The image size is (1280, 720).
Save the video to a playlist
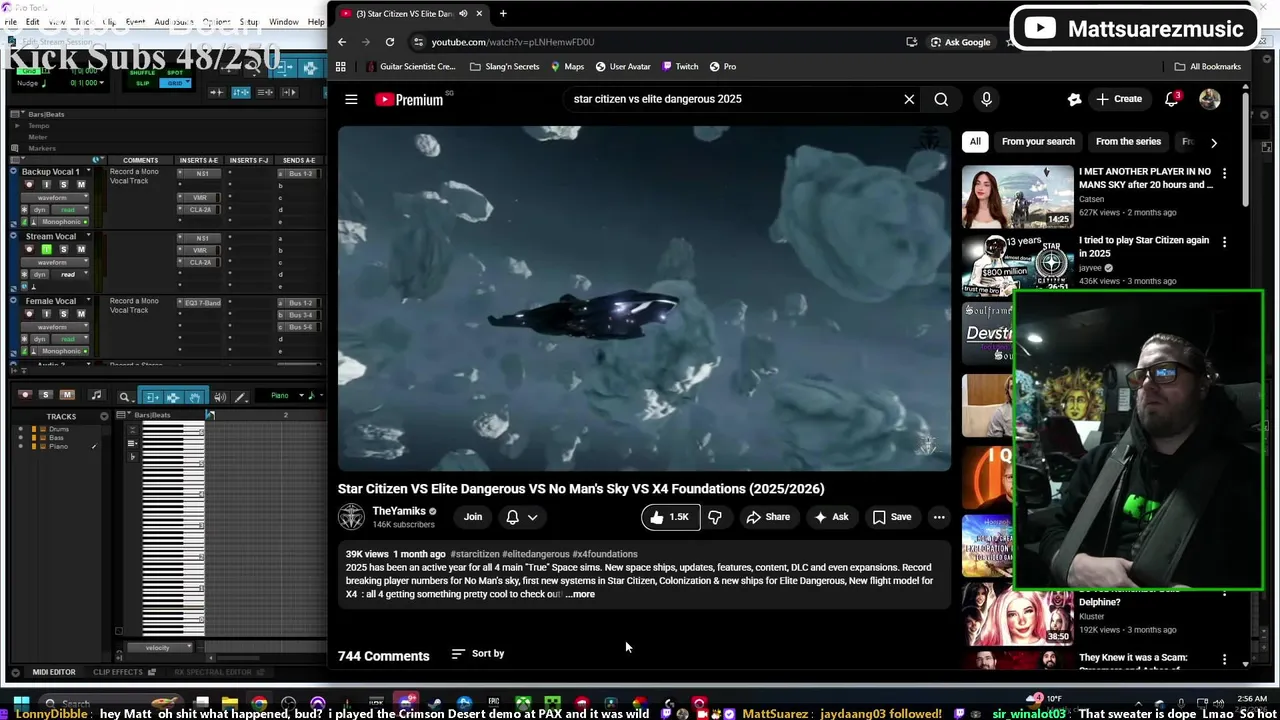(x=892, y=517)
